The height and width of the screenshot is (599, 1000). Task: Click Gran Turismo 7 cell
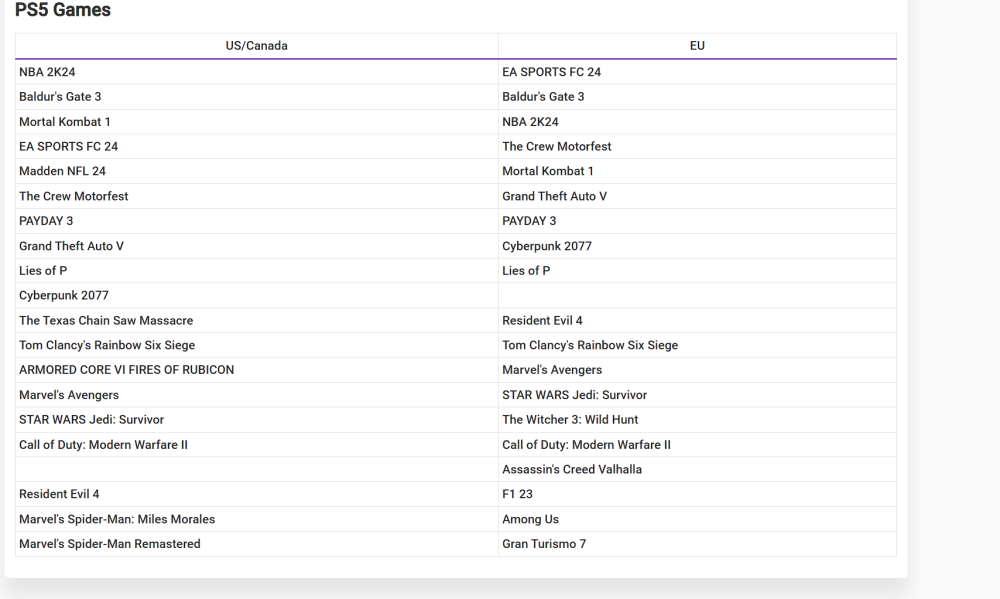click(544, 544)
